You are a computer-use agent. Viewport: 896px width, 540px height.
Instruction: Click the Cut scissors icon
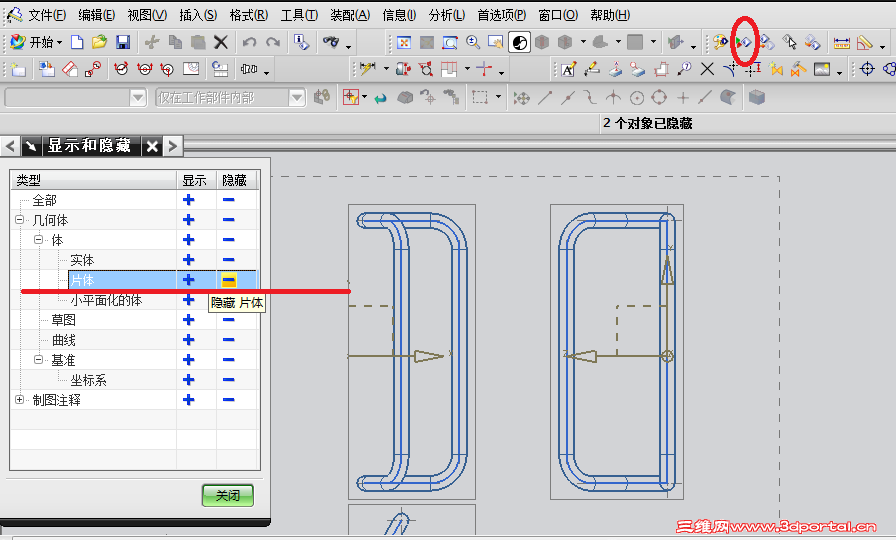click(x=152, y=42)
